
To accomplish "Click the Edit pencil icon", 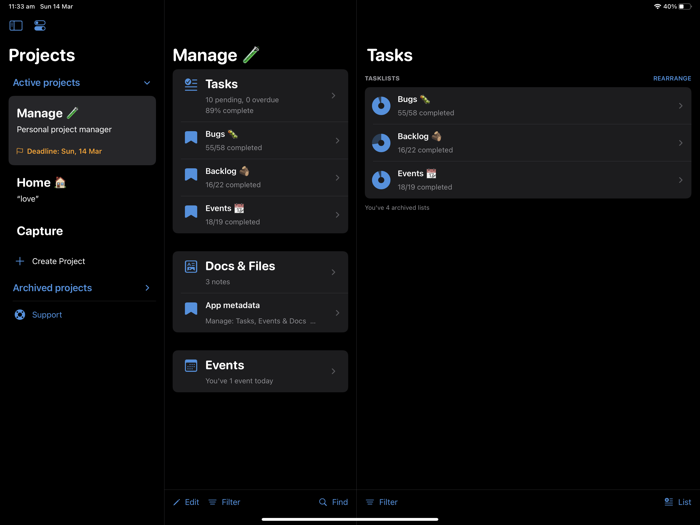I will point(177,502).
